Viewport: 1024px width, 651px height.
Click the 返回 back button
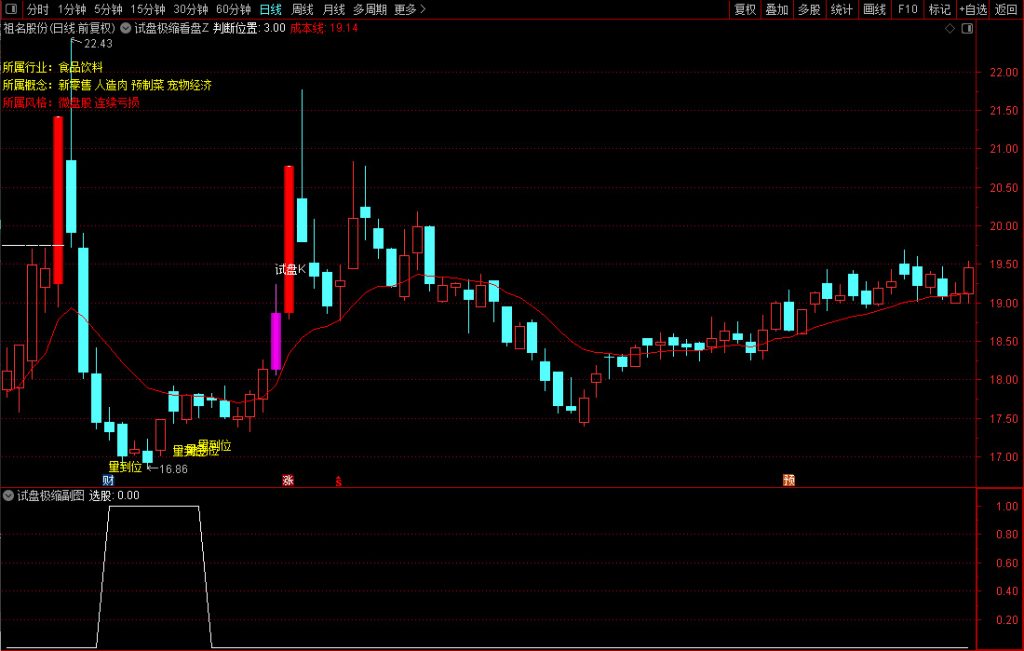1006,9
